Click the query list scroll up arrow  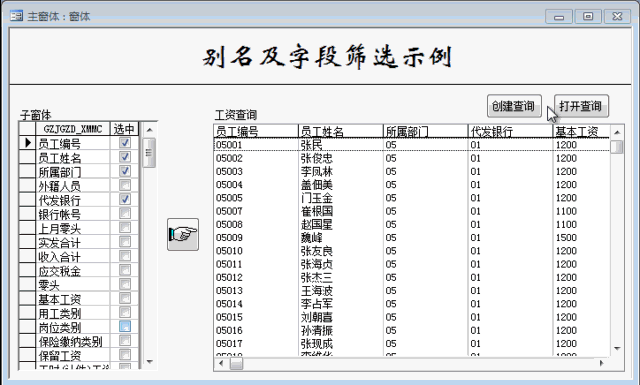617,132
